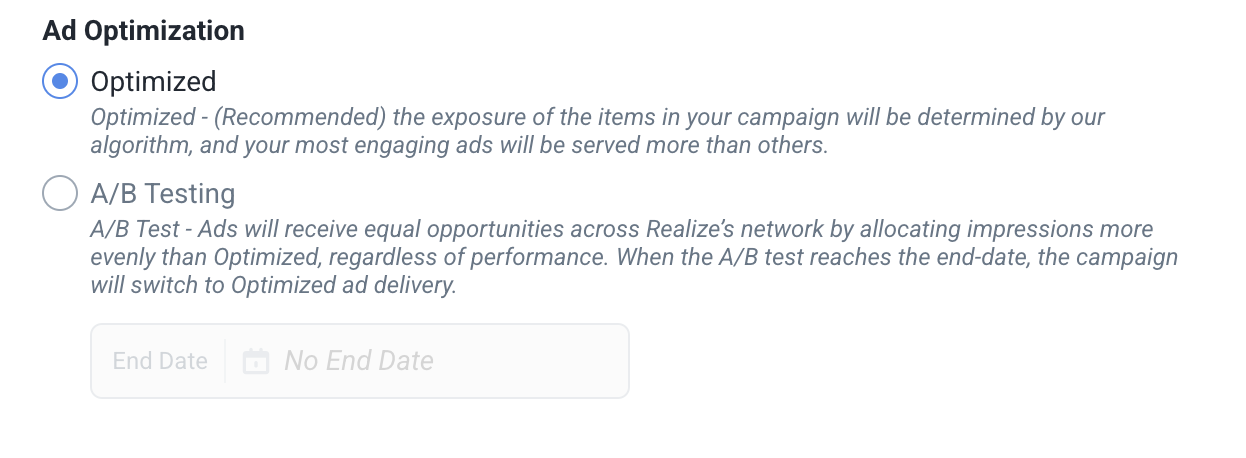Select the Optimized radio button
Screen dimensions: 1246x458
[x=60, y=81]
